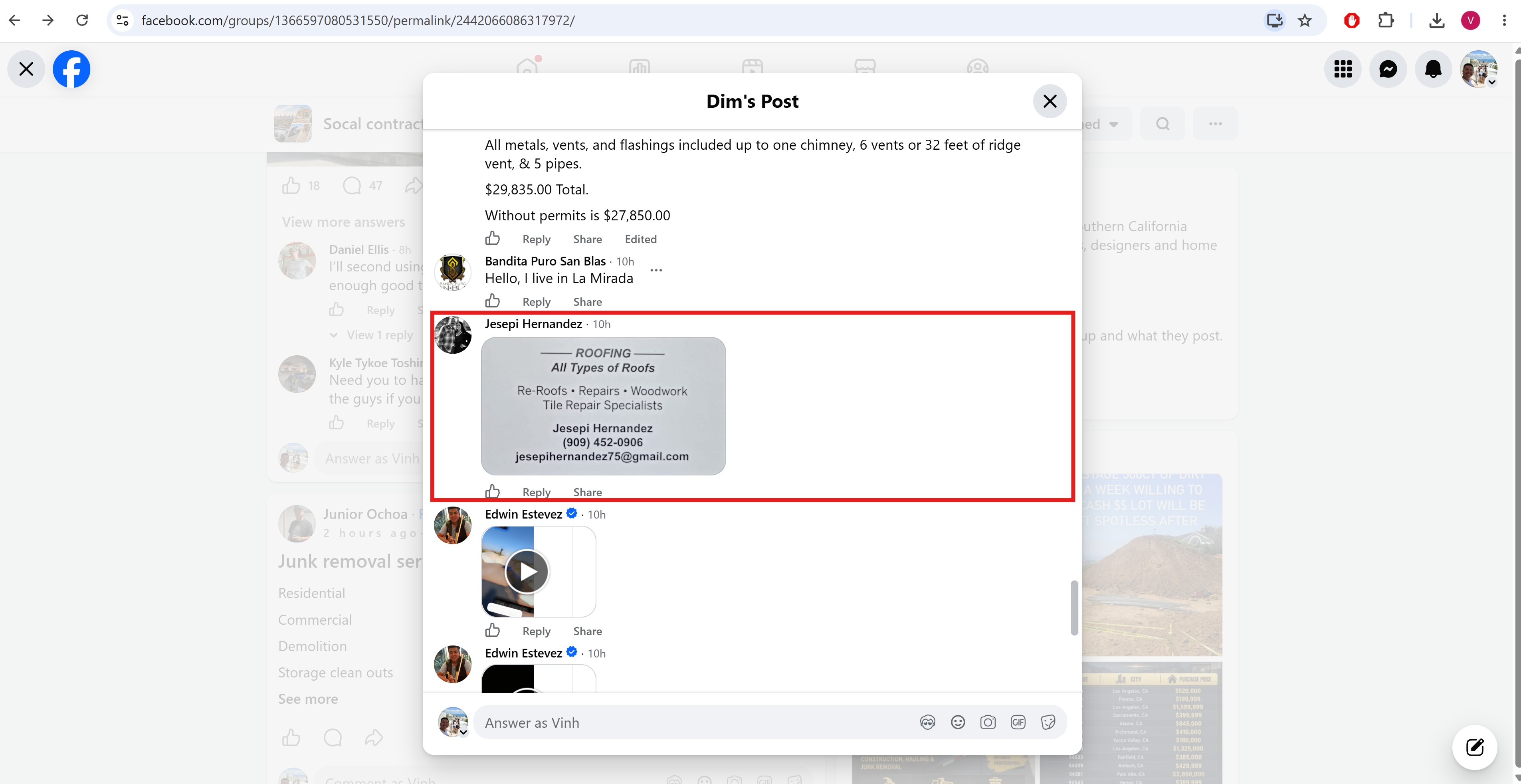
Task: Click the address bar URL
Action: click(358, 21)
